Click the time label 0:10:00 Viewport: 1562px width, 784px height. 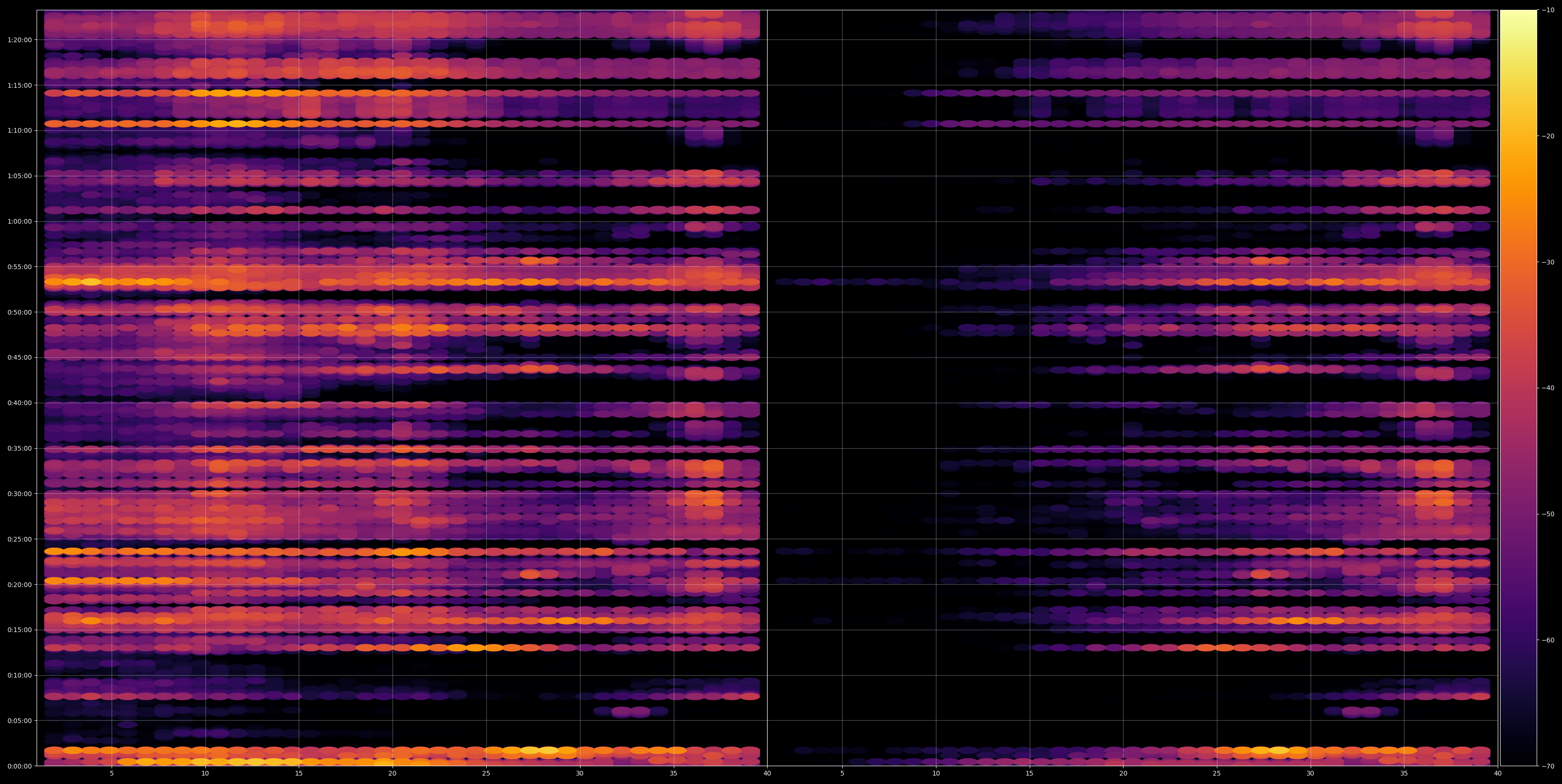(19, 676)
